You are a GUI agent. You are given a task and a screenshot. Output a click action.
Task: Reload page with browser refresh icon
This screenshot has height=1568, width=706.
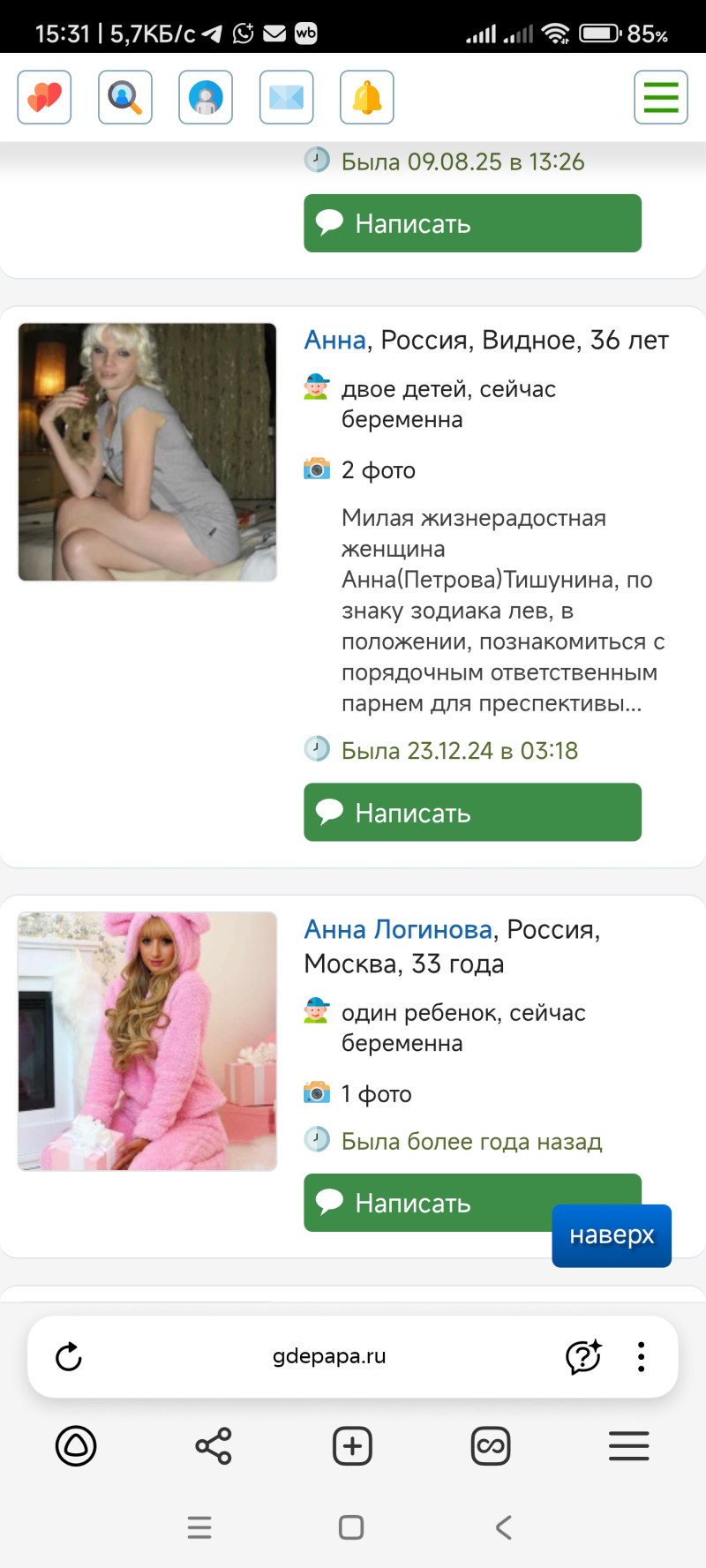(69, 1357)
